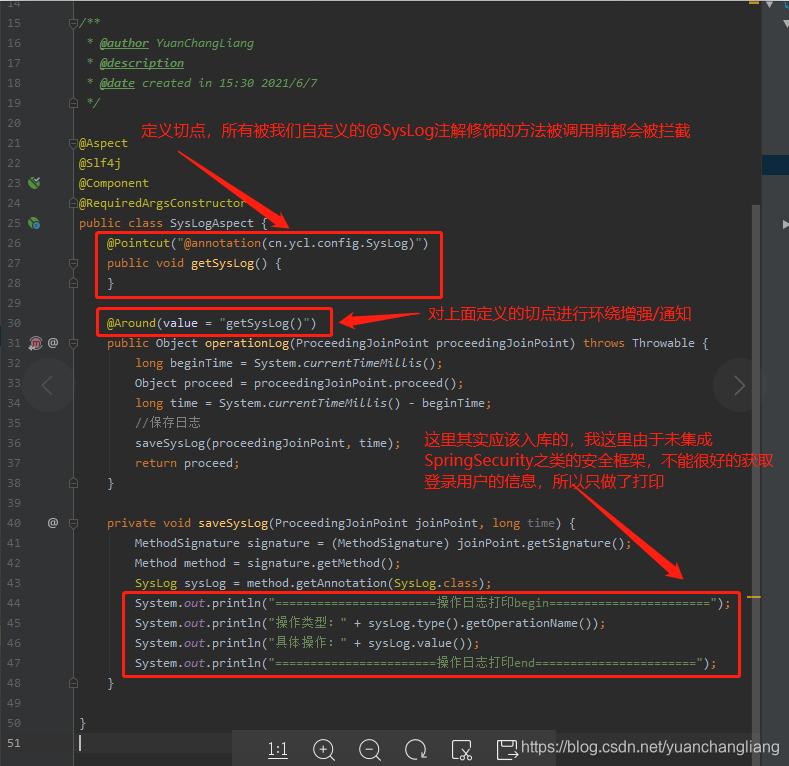Click the return proceed statement
Image resolution: width=789 pixels, height=766 pixels.
tap(187, 463)
